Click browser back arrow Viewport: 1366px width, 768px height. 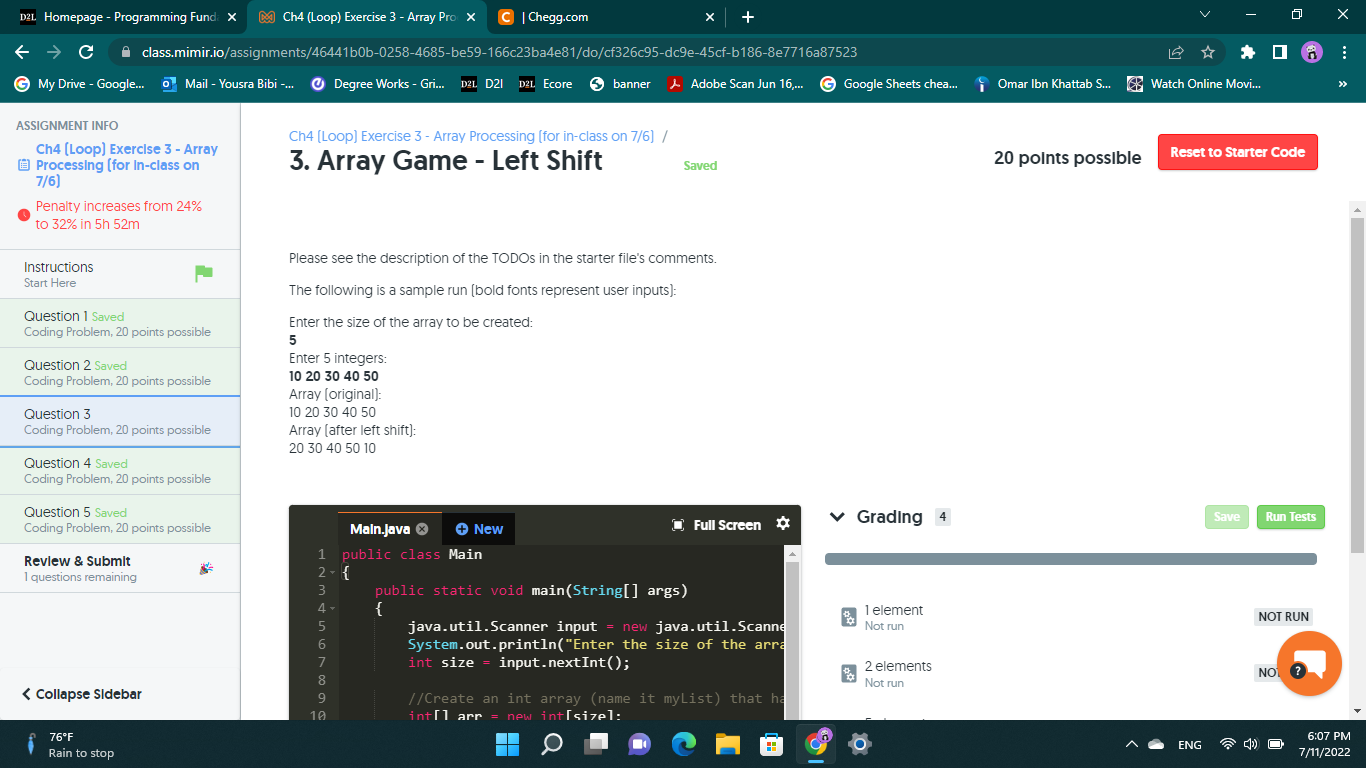pyautogui.click(x=22, y=52)
